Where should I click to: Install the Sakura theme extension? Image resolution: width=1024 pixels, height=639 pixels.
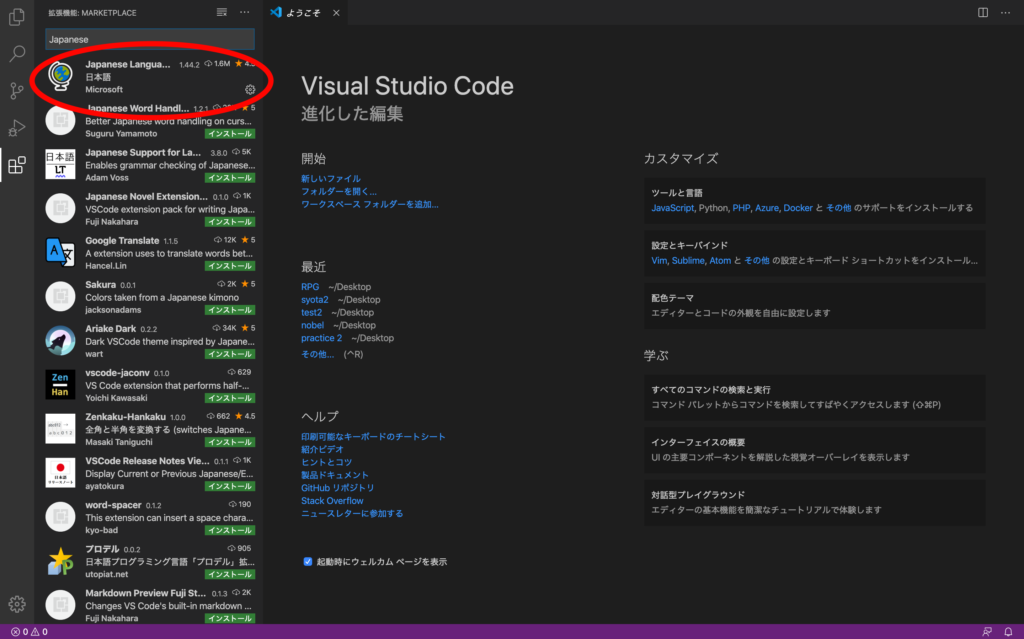tap(230, 310)
